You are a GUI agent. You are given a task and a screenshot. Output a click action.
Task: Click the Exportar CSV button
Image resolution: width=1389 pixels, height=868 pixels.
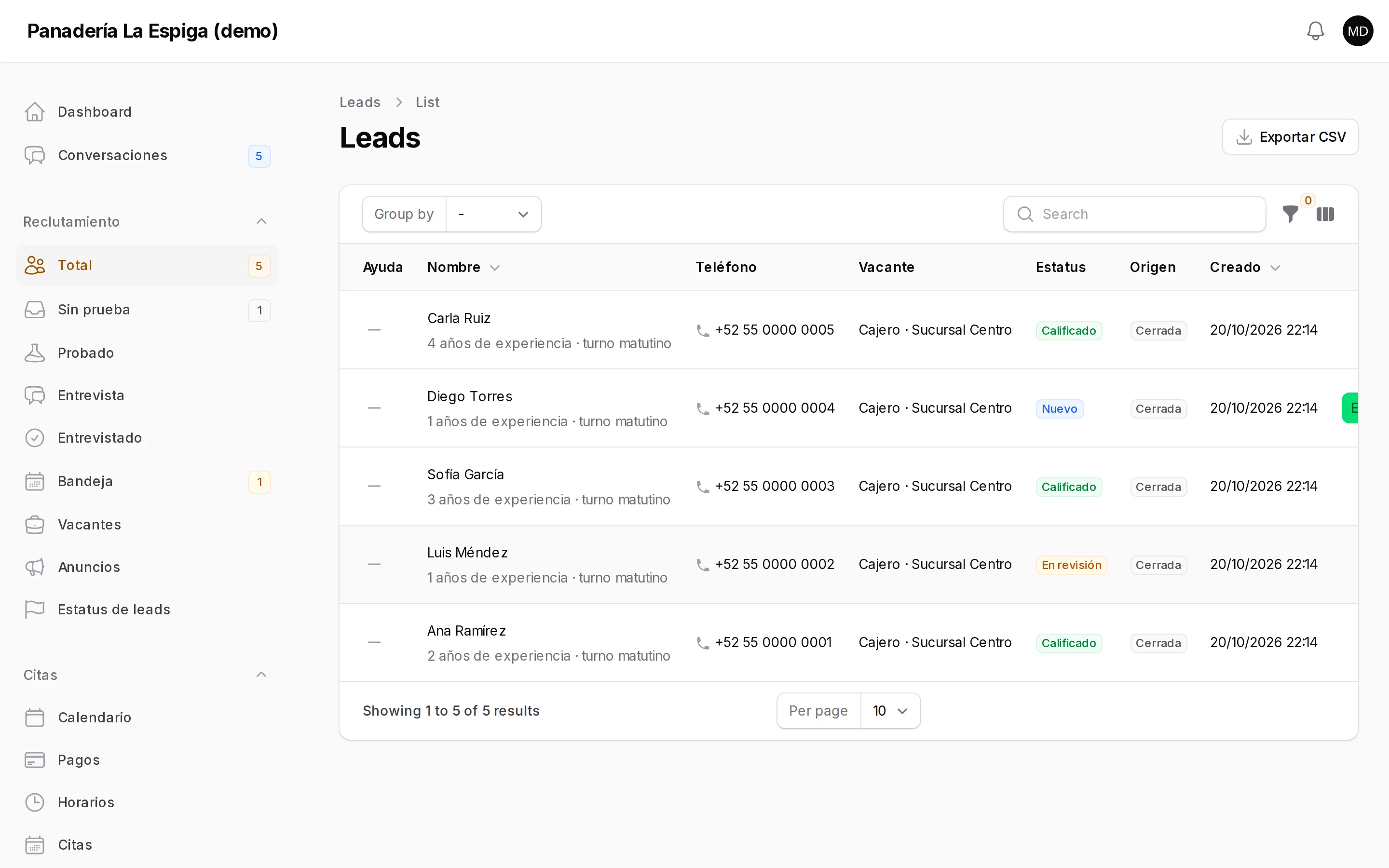click(1290, 137)
